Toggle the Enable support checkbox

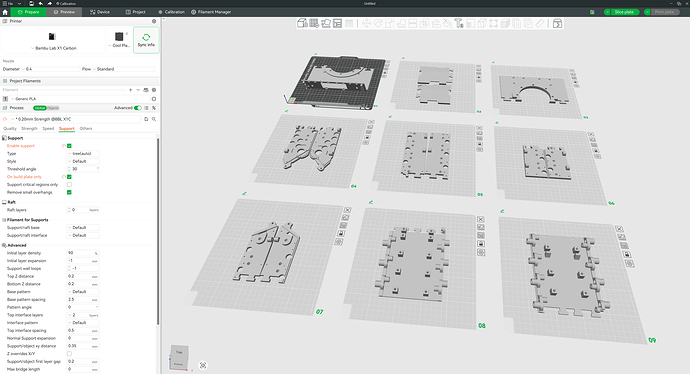(x=69, y=146)
